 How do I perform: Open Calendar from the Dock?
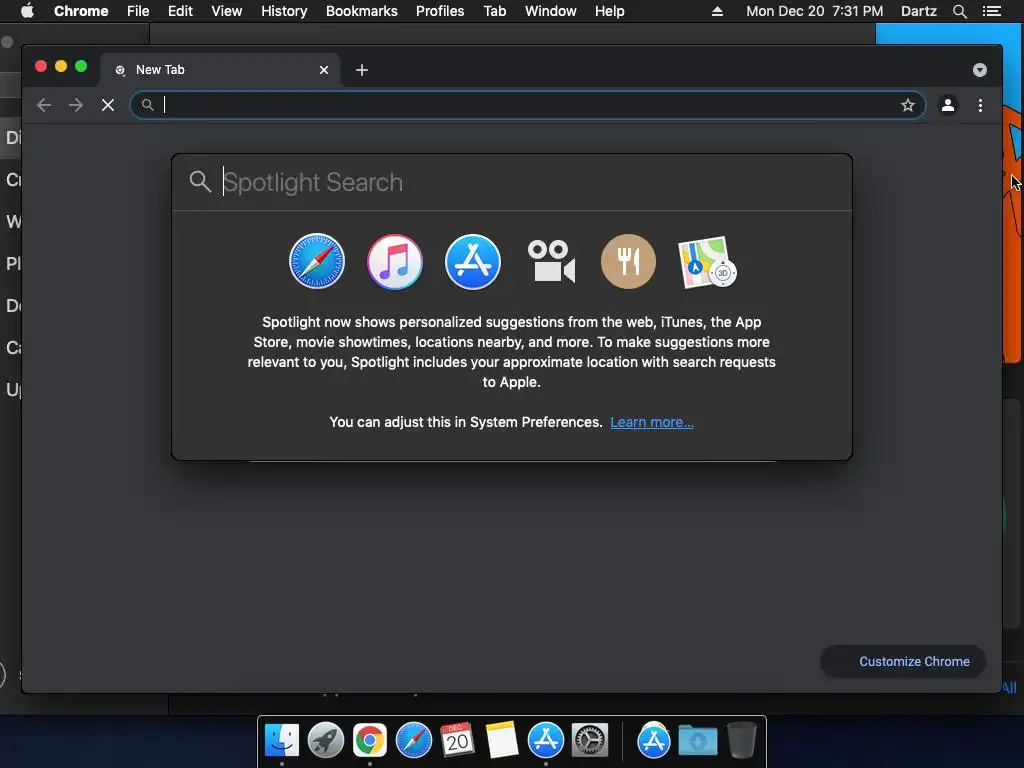pyautogui.click(x=457, y=740)
